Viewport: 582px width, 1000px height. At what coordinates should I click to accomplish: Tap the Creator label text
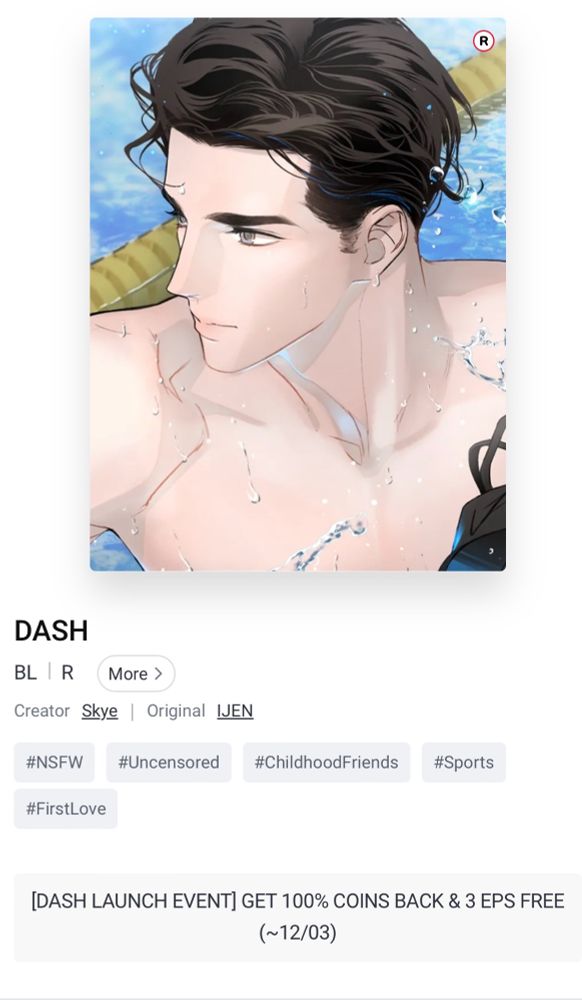(x=42, y=711)
